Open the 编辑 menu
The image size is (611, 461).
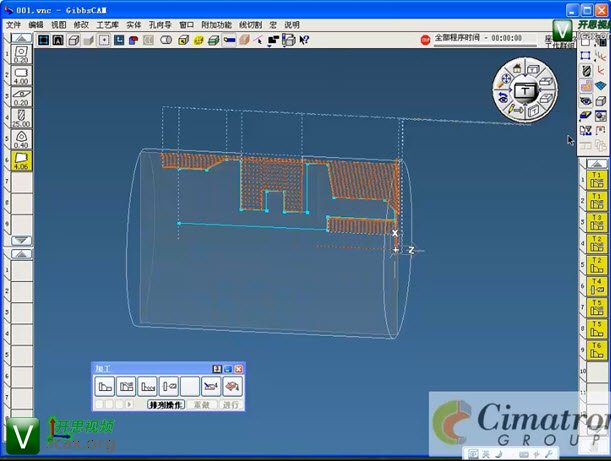pyautogui.click(x=36, y=25)
